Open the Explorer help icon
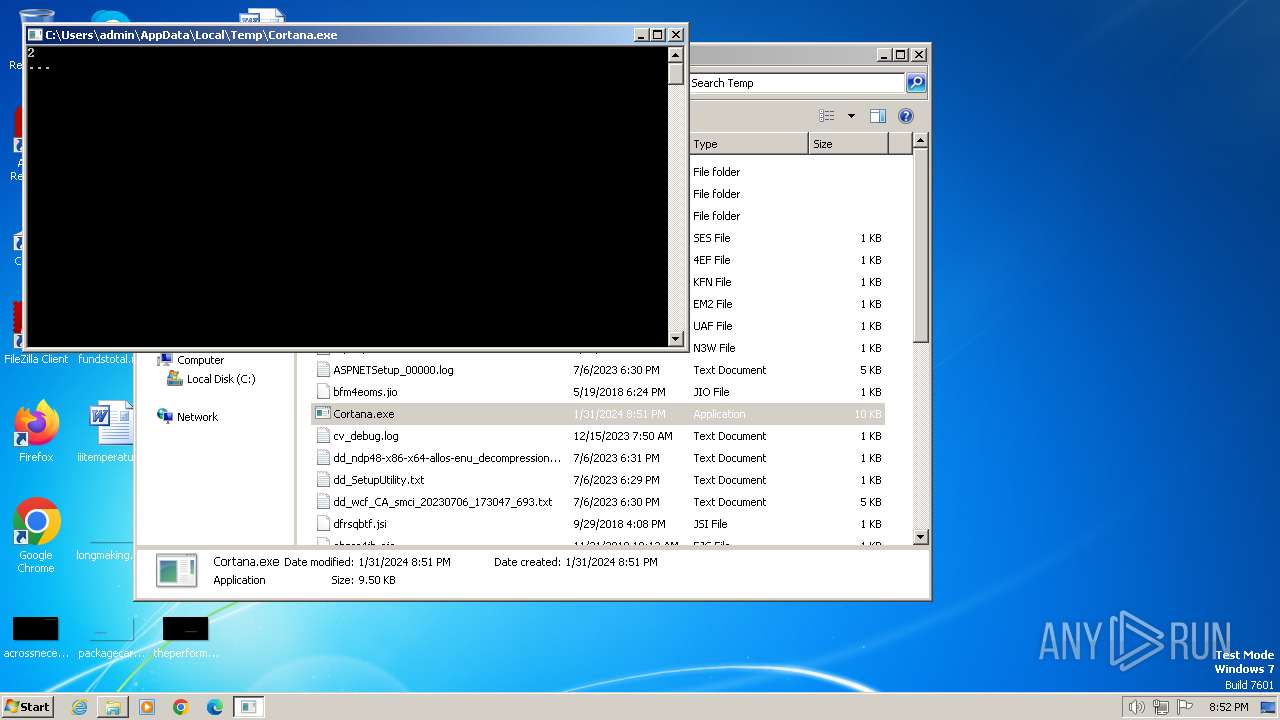 906,116
